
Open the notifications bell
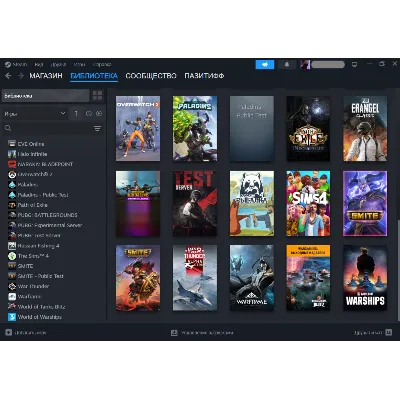pos(287,64)
